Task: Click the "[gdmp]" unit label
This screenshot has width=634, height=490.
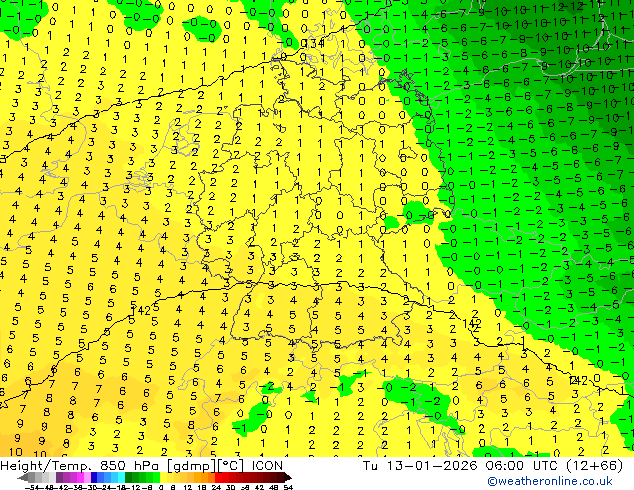Action: tap(191, 466)
